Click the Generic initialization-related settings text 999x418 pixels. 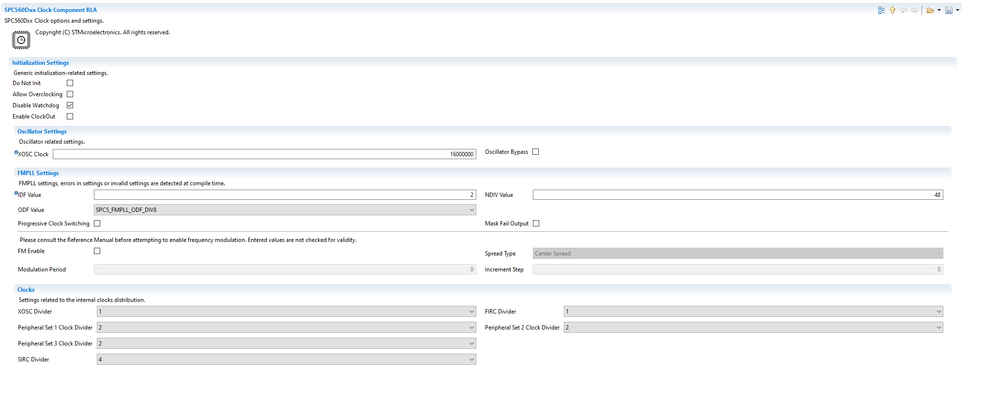(61, 73)
